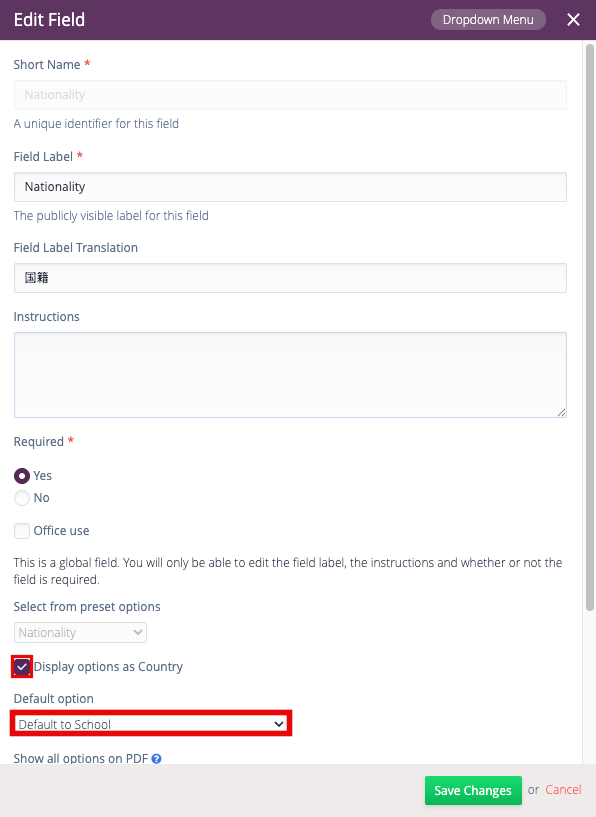Select the Yes radio button for Required

[x=22, y=476]
